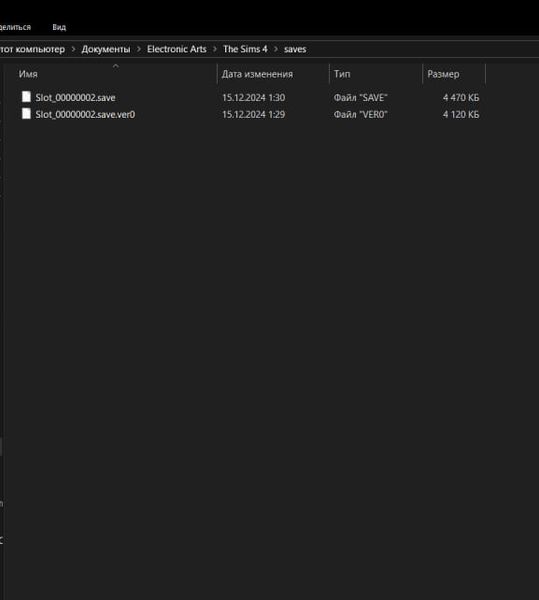Click the saves breadcrumb segment
This screenshot has height=600, width=539.
[x=295, y=49]
